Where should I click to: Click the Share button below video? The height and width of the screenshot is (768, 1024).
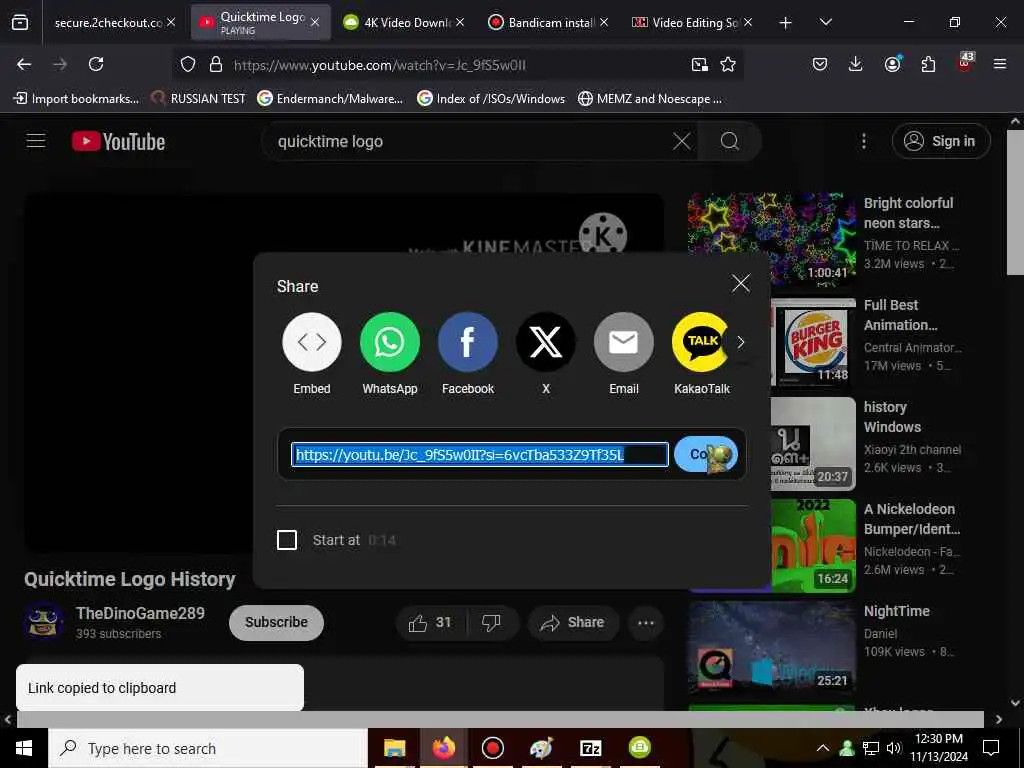click(x=572, y=622)
